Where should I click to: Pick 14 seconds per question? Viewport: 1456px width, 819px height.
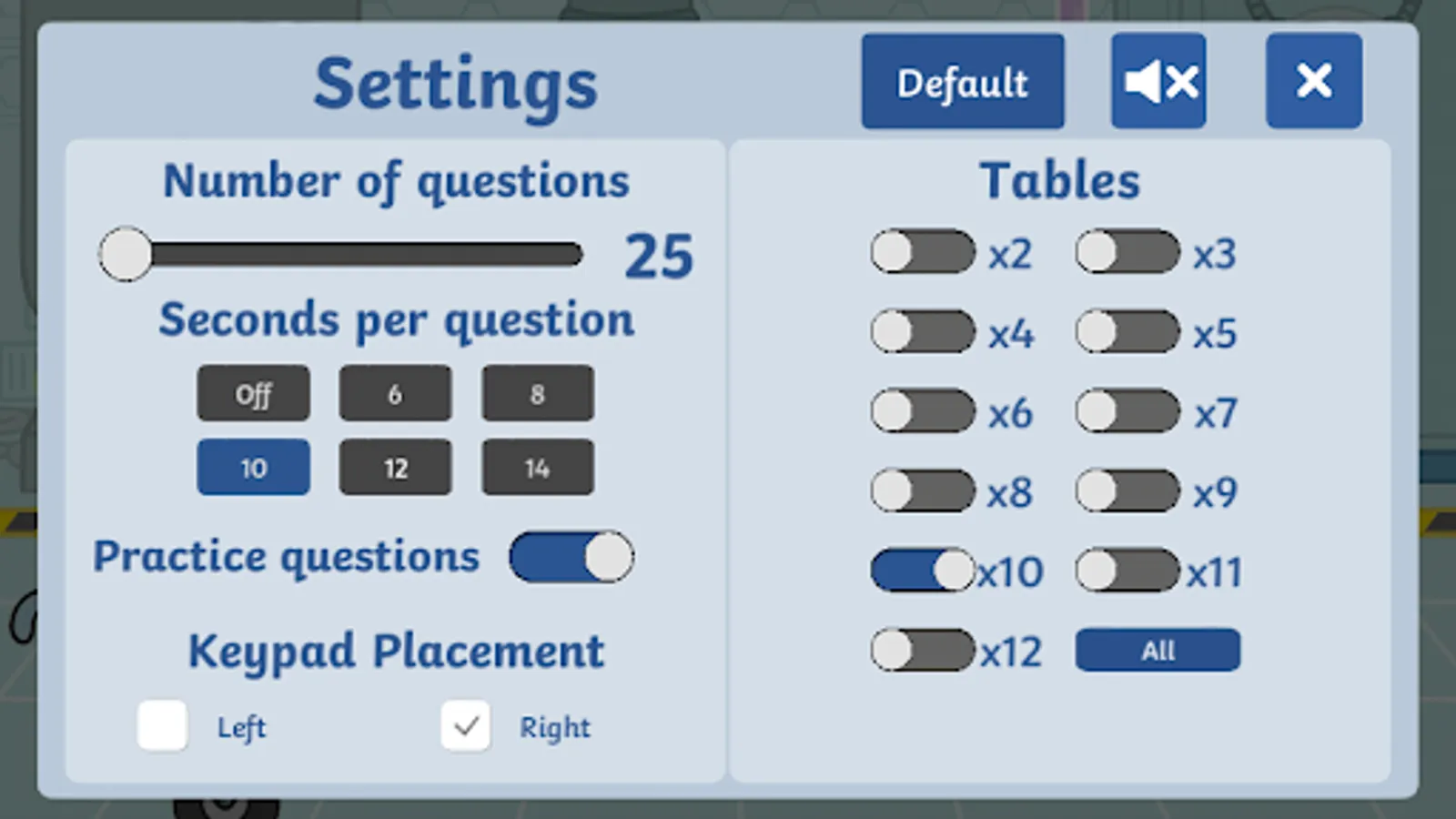537,468
